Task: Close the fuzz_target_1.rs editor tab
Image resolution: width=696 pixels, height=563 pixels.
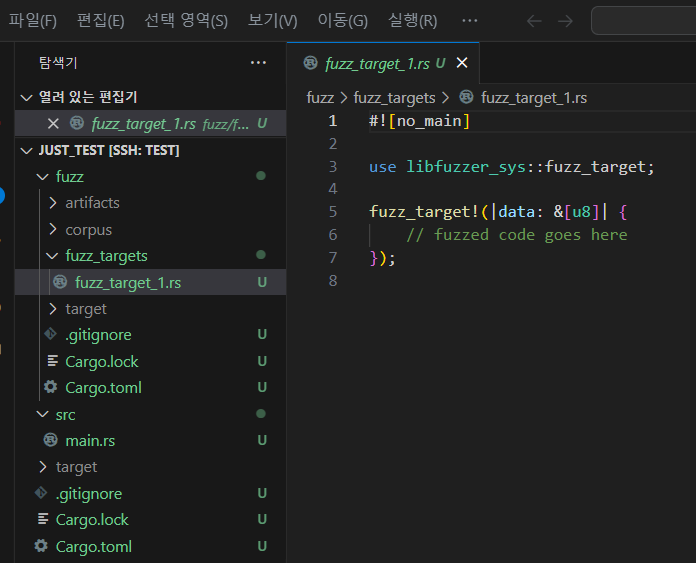Action: [x=462, y=63]
